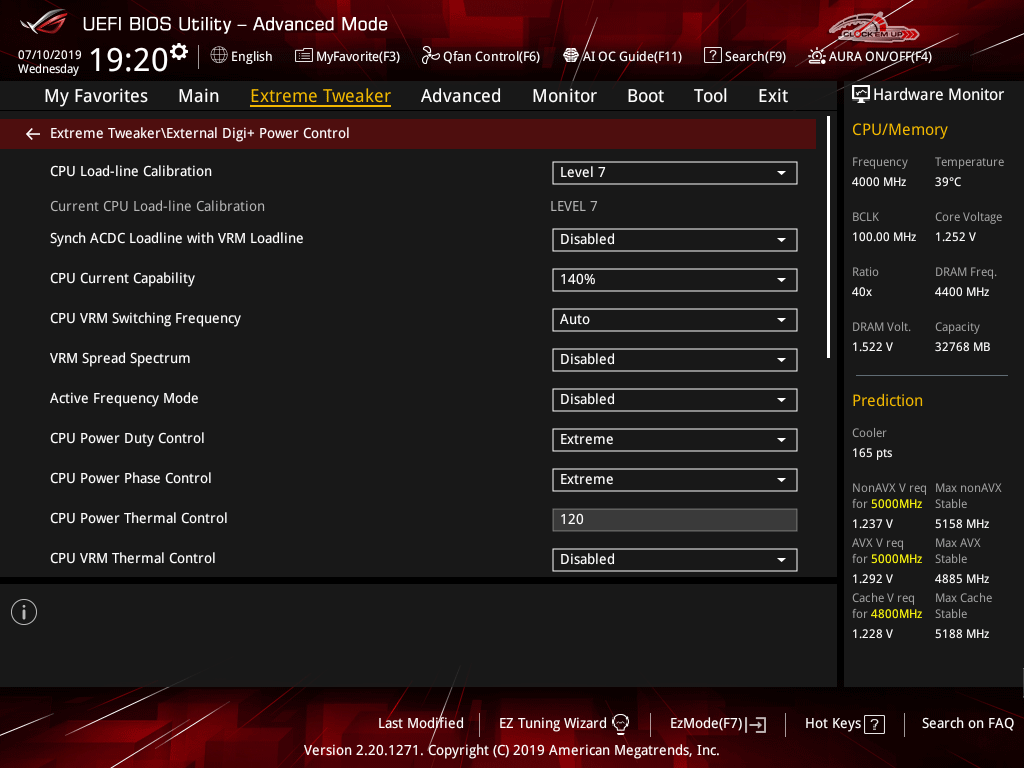Open CPU VRM Switching Frequency dropdown

(674, 320)
